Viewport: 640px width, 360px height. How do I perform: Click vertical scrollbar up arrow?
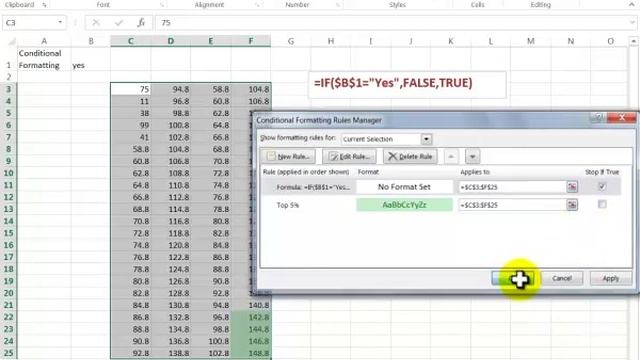(633, 41)
